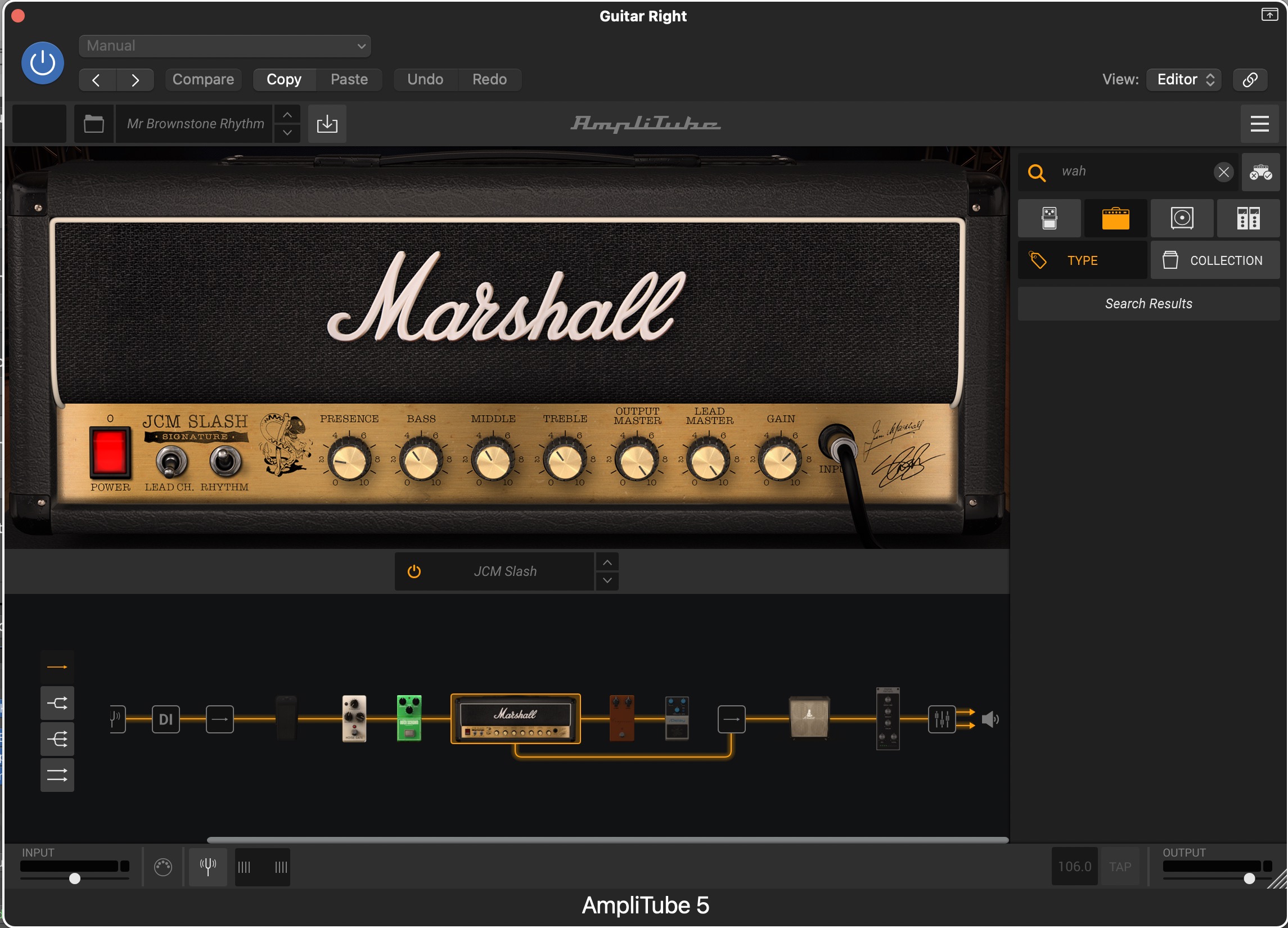Select the amplifier category tab

(1115, 218)
